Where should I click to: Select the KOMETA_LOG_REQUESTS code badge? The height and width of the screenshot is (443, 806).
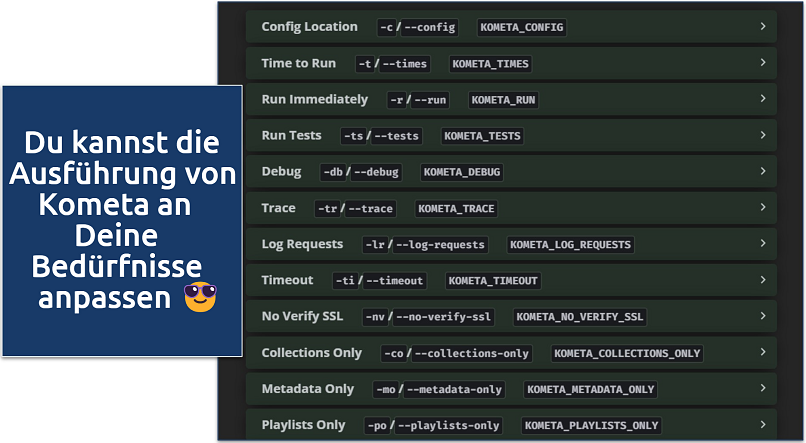tap(570, 245)
